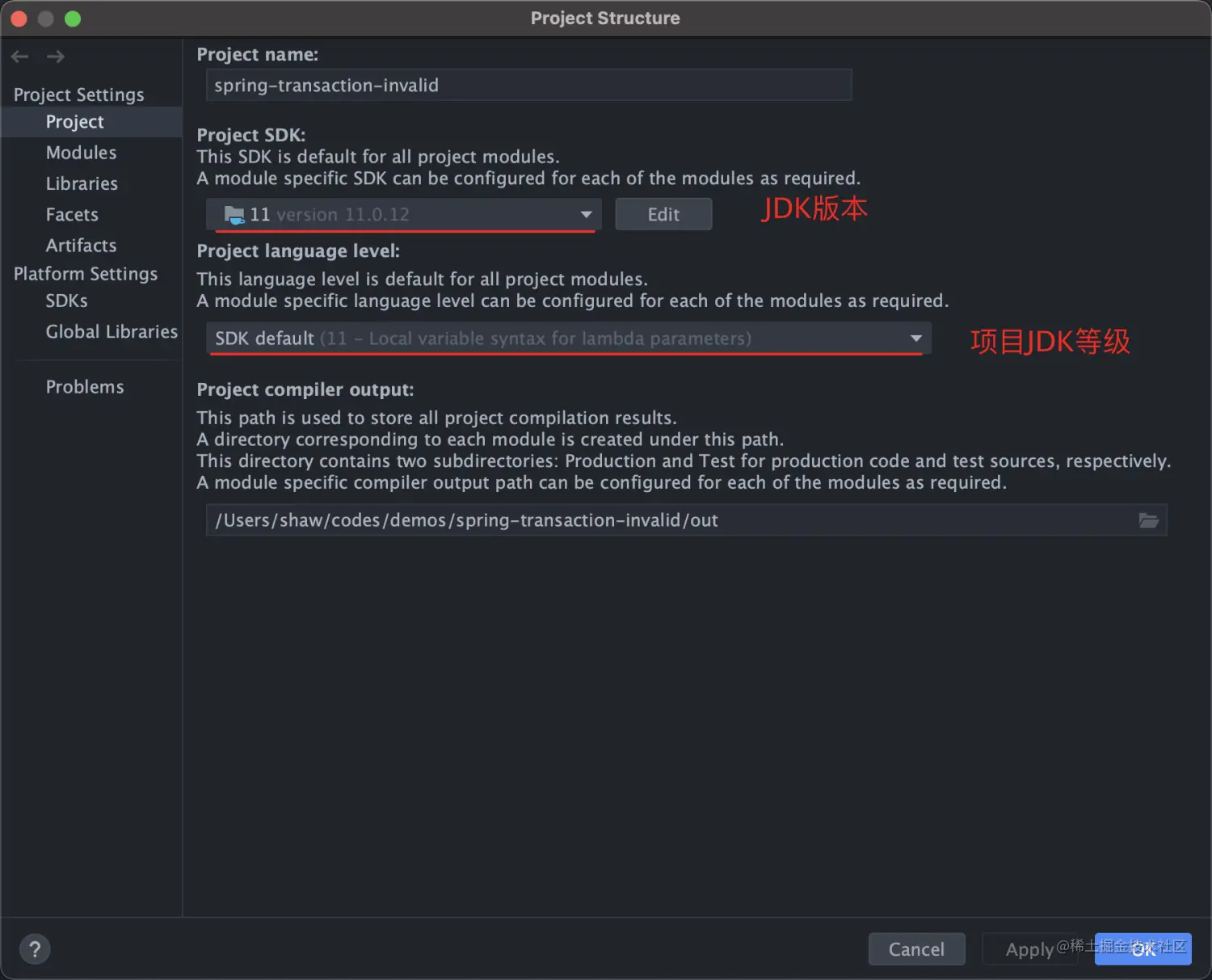Open SDKs under Platform Settings
Screen dimensions: 1212x980
(66, 301)
